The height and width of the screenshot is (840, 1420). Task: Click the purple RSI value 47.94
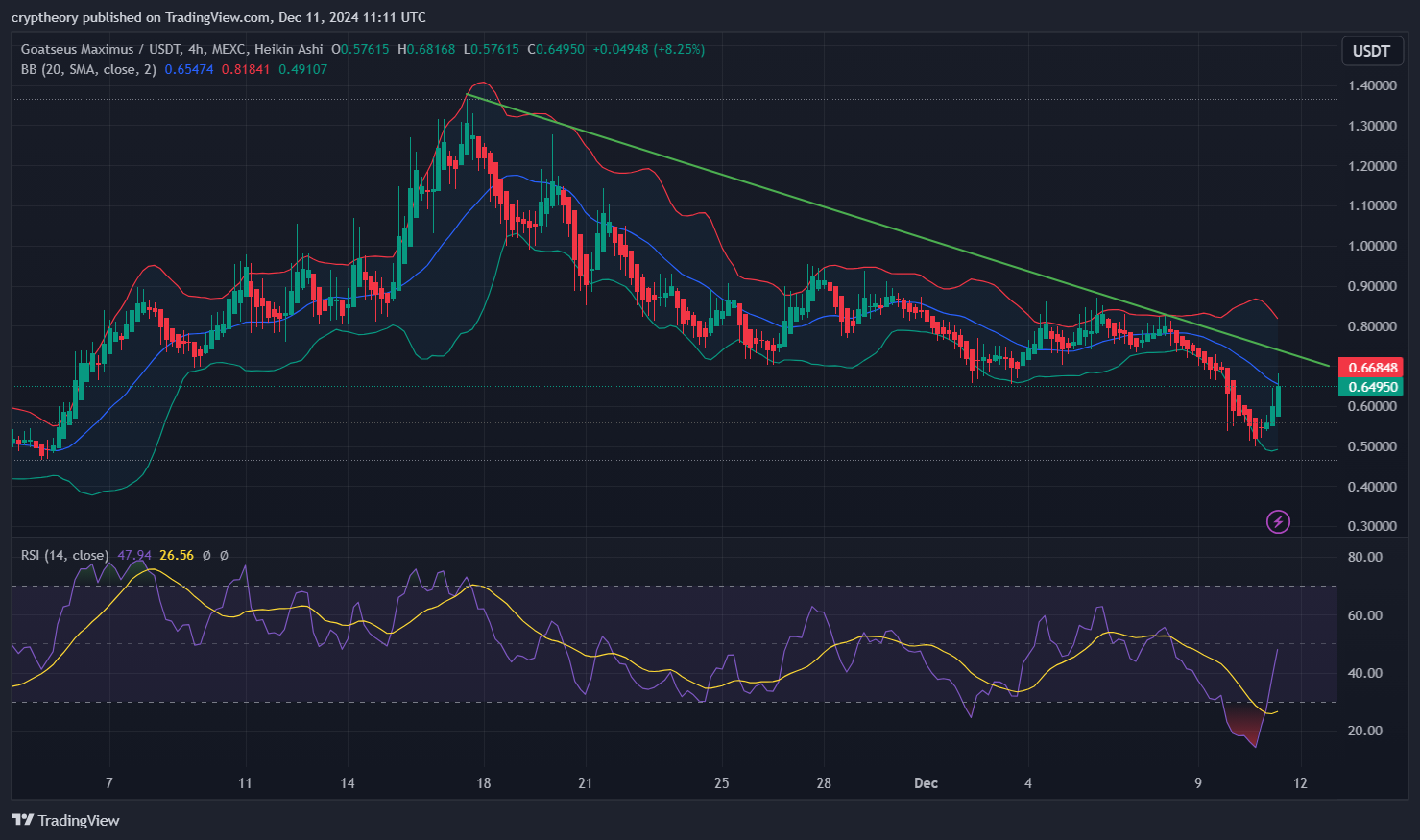[134, 555]
